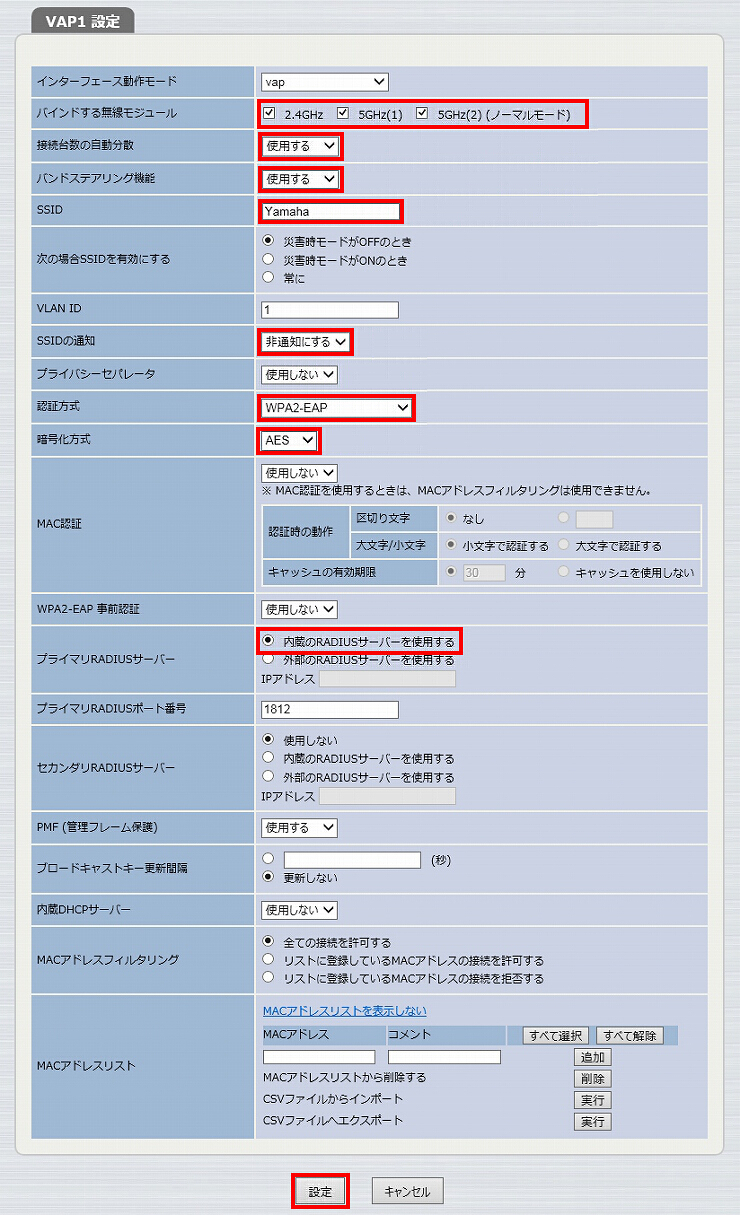Image resolution: width=740 pixels, height=1215 pixels.
Task: Click the VLAN ID input field
Action: point(330,310)
